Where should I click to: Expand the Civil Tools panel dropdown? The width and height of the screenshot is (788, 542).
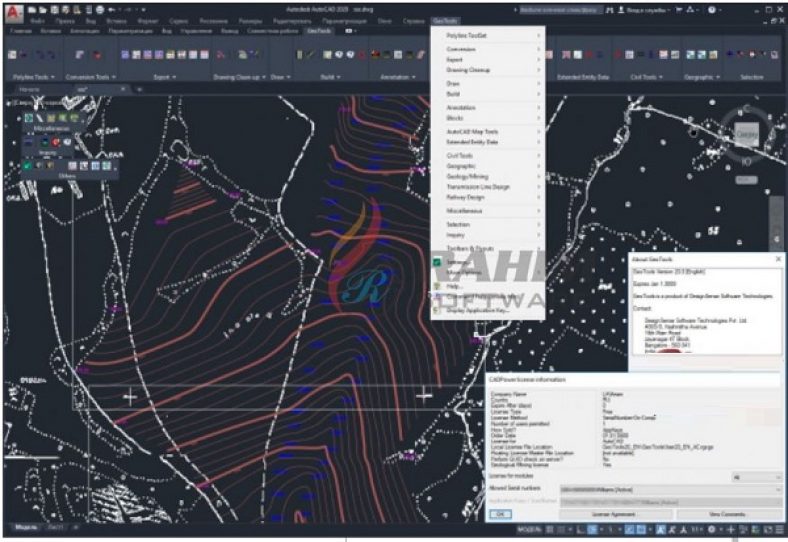tap(660, 77)
